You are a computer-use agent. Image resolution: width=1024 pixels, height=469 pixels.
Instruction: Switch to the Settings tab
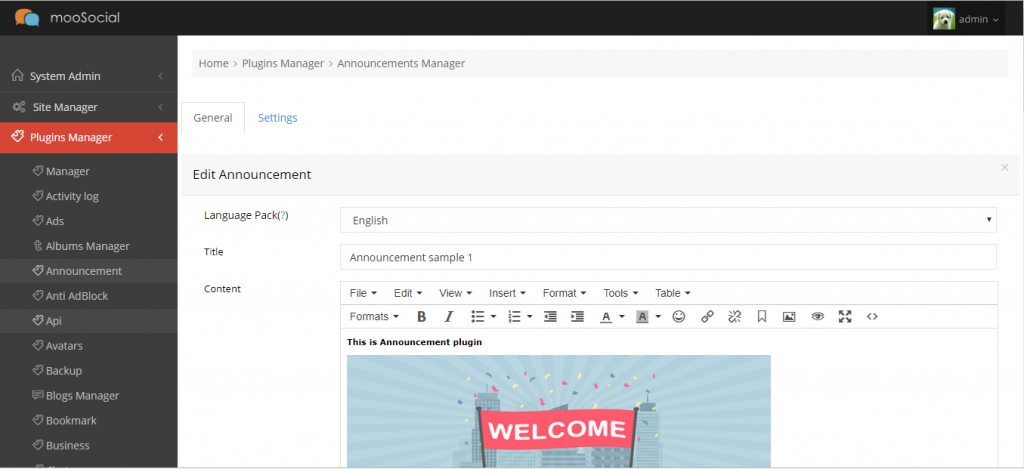pyautogui.click(x=278, y=118)
